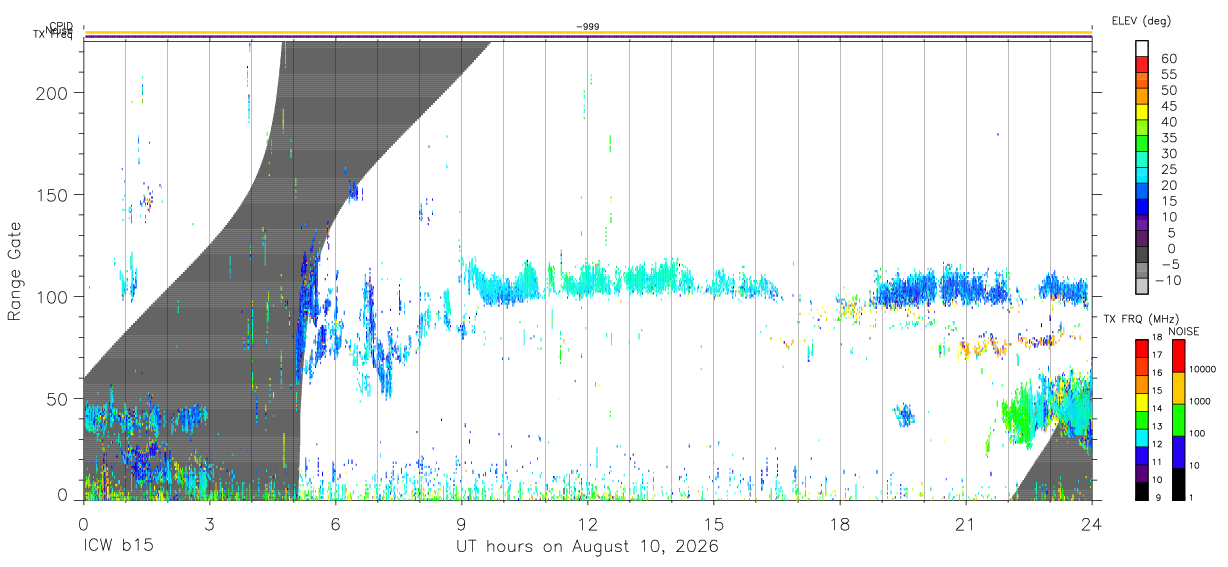Click the '12' hour tick label on x-axis
Screen dimensions: 1228x567
coord(587,524)
